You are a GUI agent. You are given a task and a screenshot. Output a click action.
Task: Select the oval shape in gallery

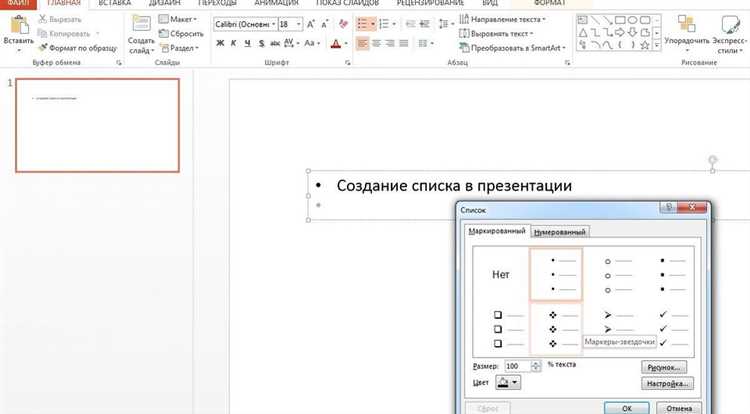pyautogui.click(x=632, y=20)
